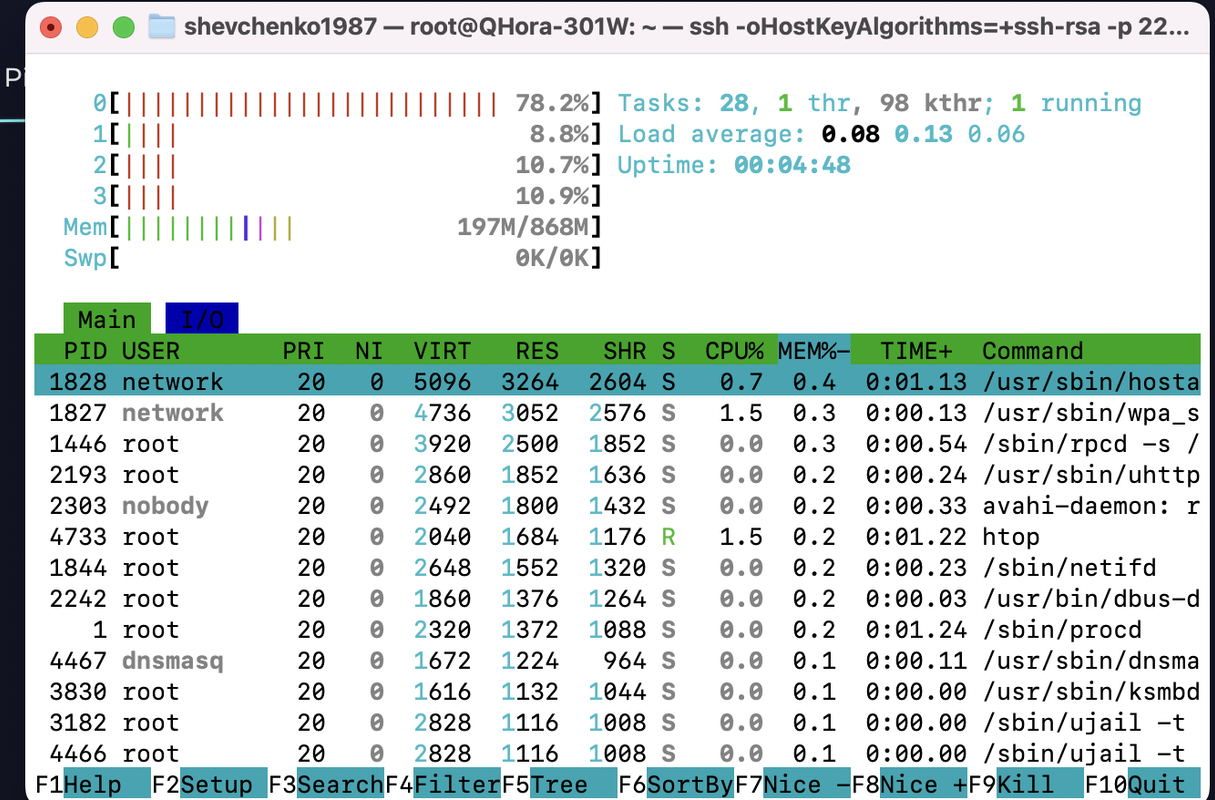Viewport: 1215px width, 800px height.
Task: Click the CPU 1 usage meter at 8.8%
Action: click(348, 134)
